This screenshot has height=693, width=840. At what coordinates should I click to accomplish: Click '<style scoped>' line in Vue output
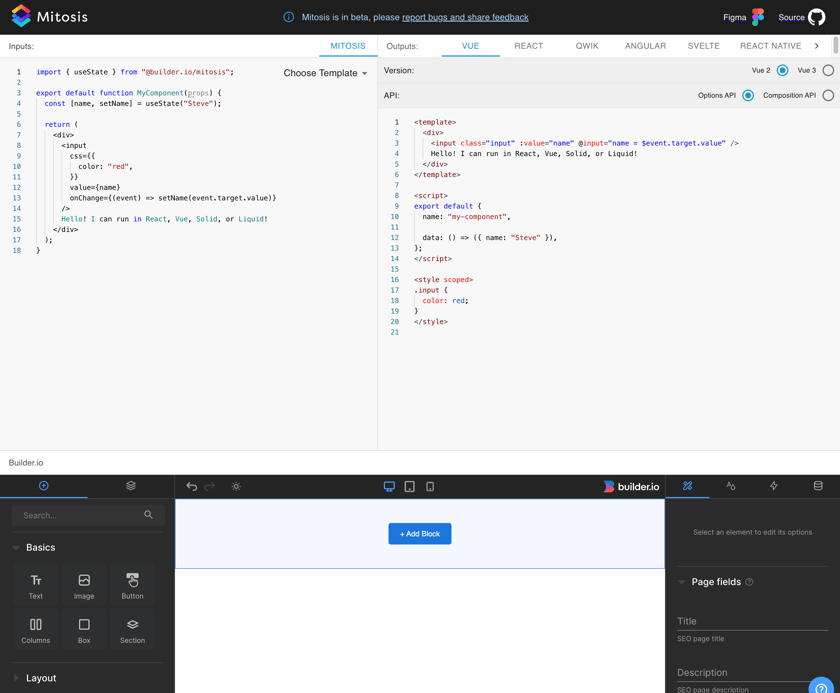coord(443,280)
